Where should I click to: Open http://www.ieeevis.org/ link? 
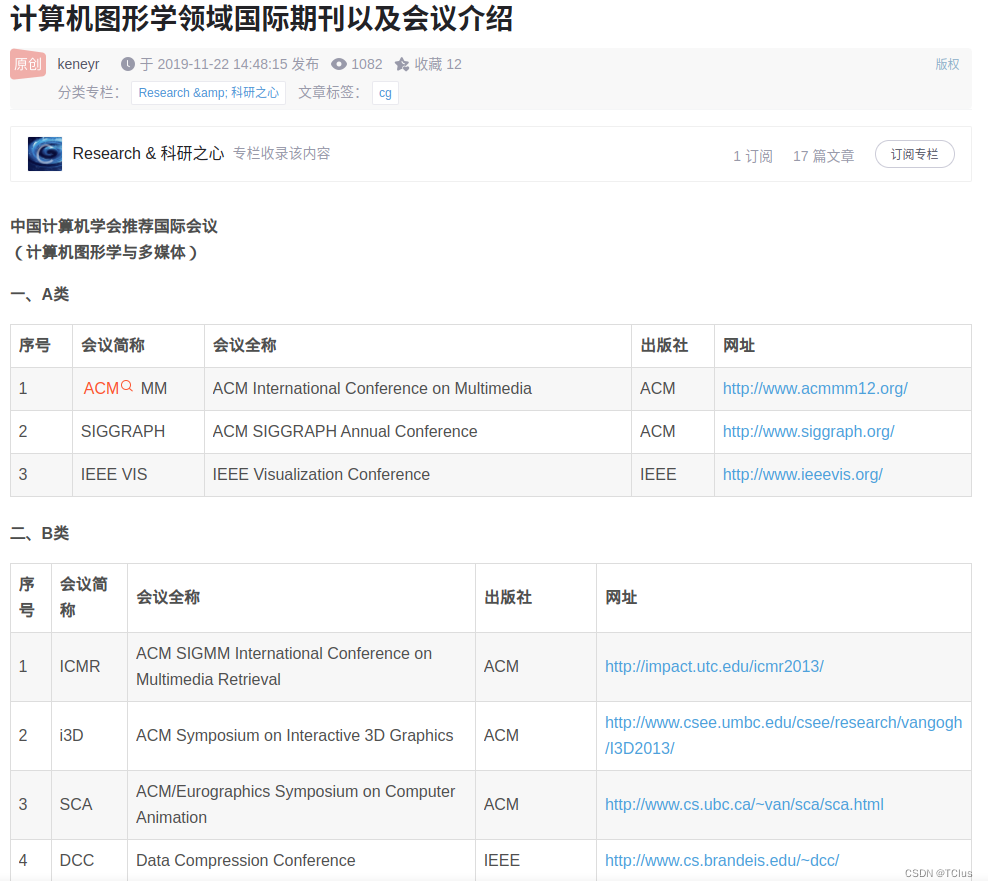(803, 474)
